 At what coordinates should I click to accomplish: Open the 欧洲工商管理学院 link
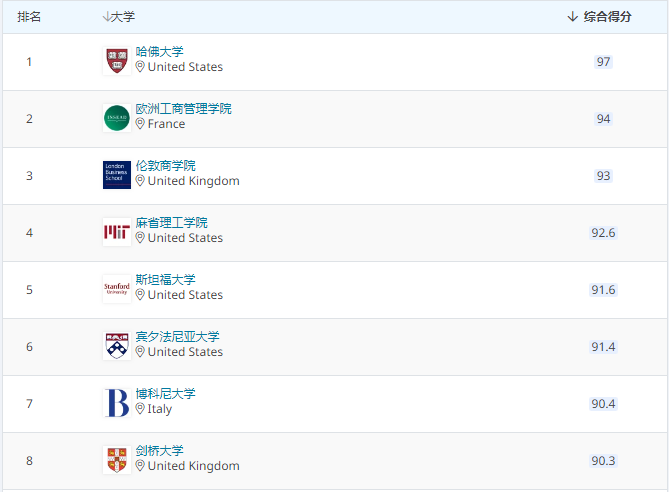click(183, 109)
